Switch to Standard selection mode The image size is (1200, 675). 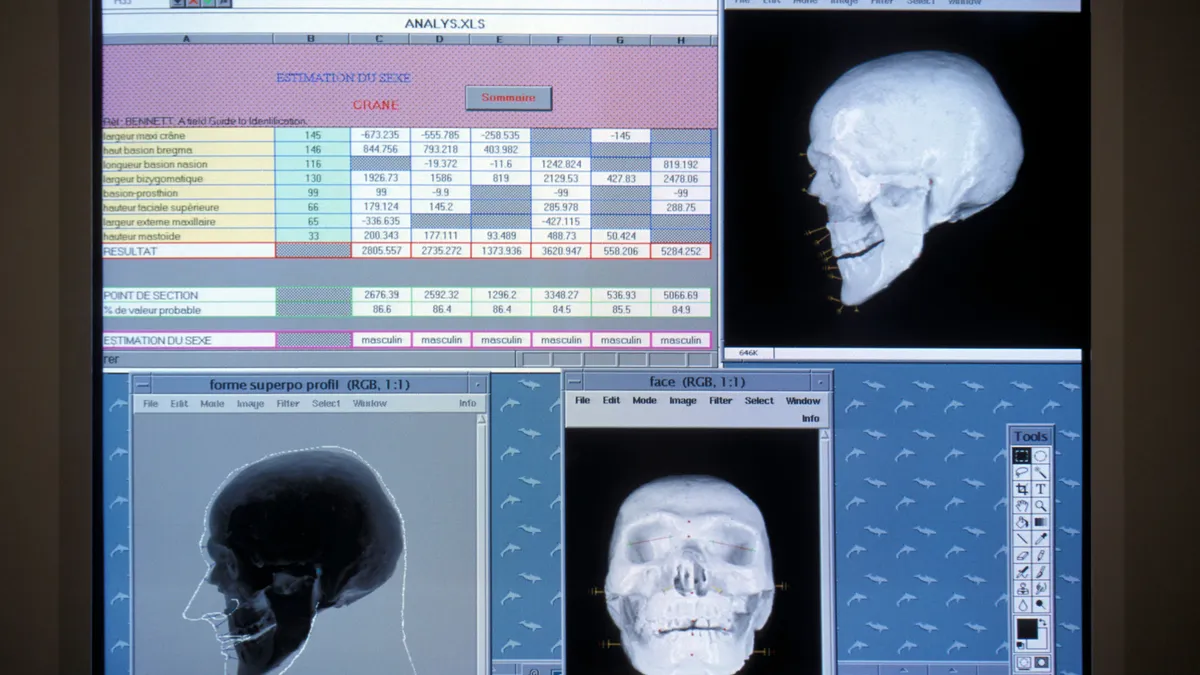[1023, 662]
